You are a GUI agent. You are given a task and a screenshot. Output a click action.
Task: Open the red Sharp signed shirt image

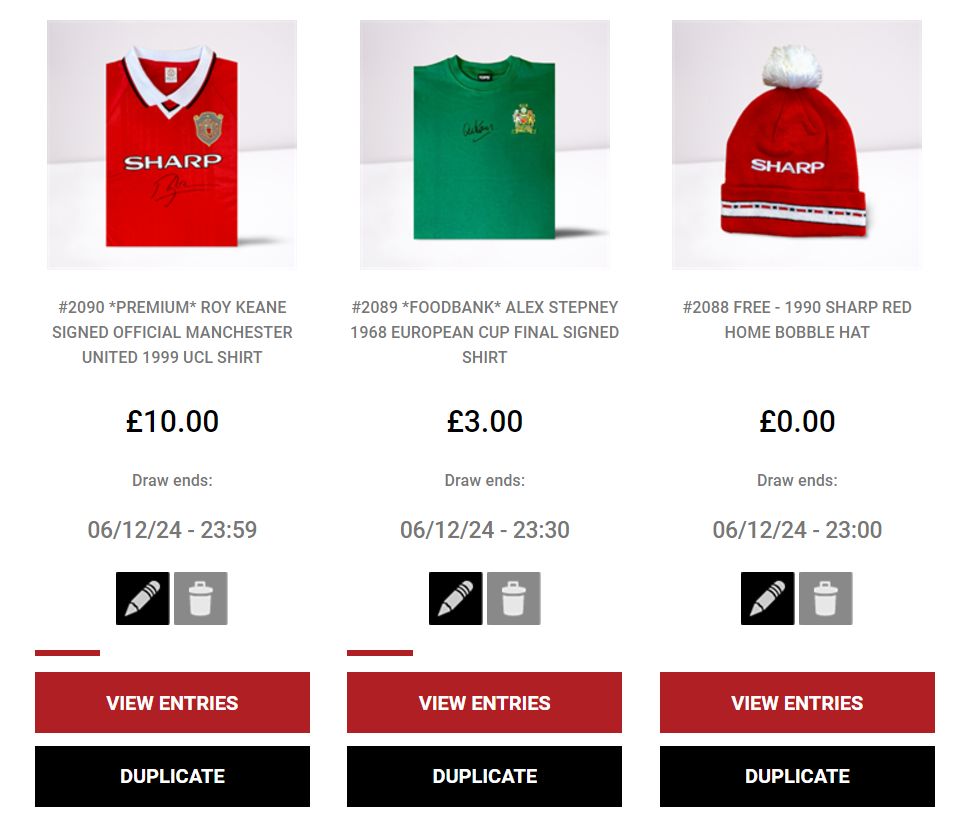pyautogui.click(x=172, y=145)
